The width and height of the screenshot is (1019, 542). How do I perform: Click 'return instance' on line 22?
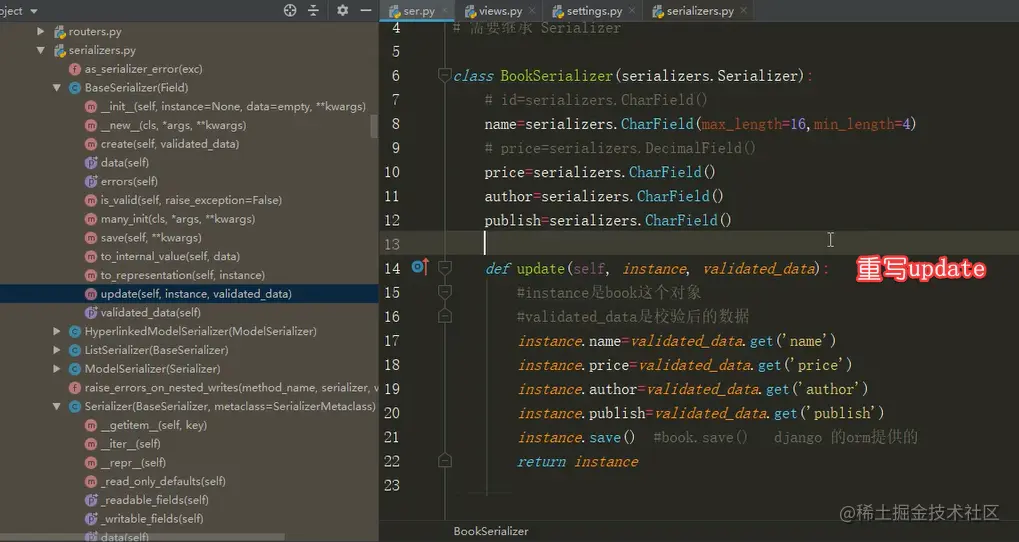tap(577, 461)
